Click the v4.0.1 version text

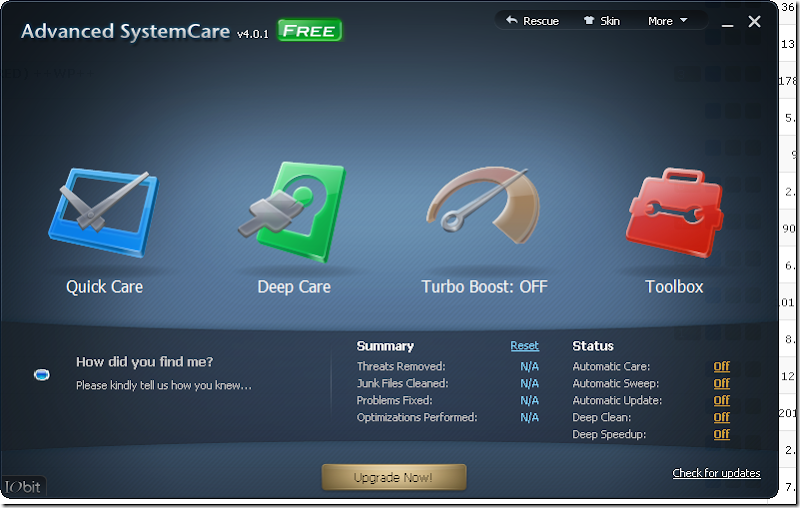coord(253,34)
